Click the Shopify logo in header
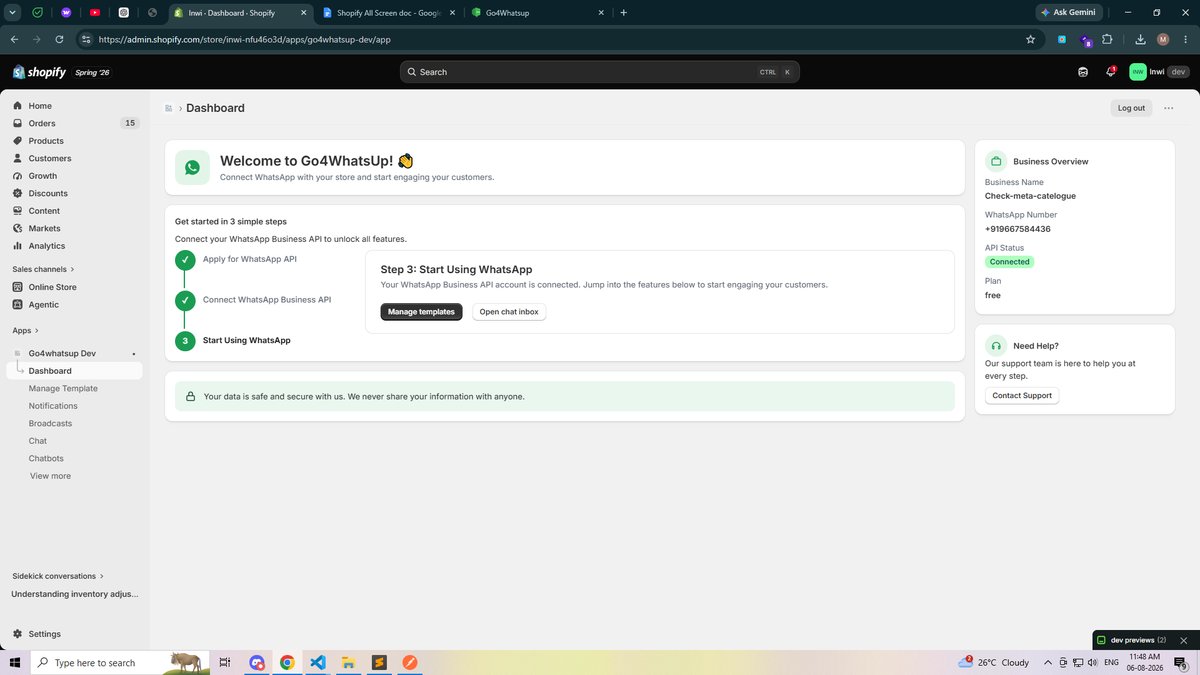 coord(39,72)
